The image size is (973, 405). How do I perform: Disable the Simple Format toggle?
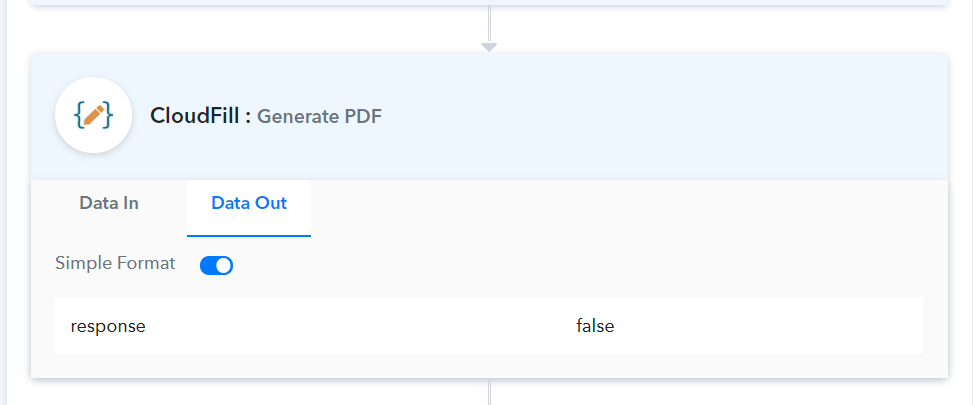point(216,265)
